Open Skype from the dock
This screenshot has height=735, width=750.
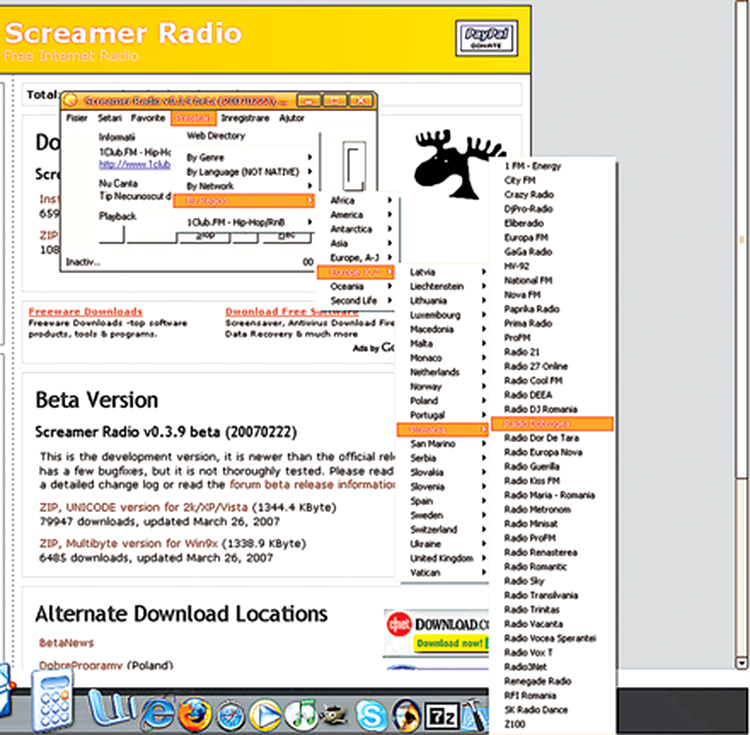371,715
